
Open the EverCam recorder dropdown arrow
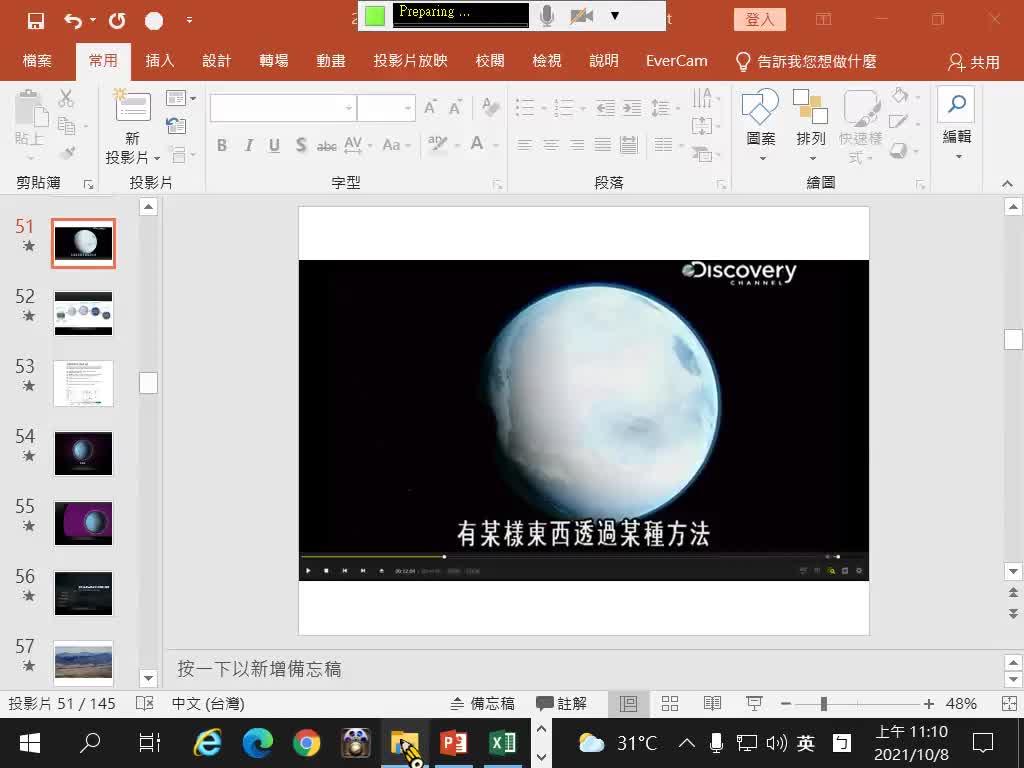point(615,16)
